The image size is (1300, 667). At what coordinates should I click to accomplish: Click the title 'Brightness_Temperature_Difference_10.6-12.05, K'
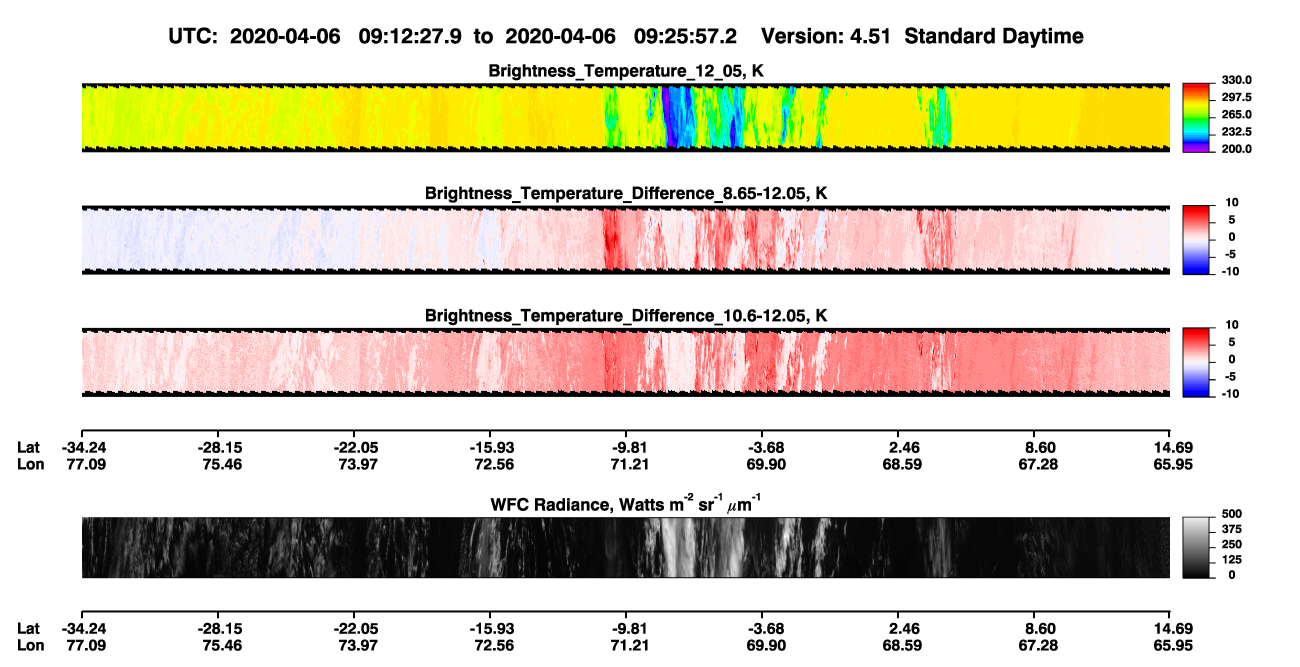coord(626,316)
